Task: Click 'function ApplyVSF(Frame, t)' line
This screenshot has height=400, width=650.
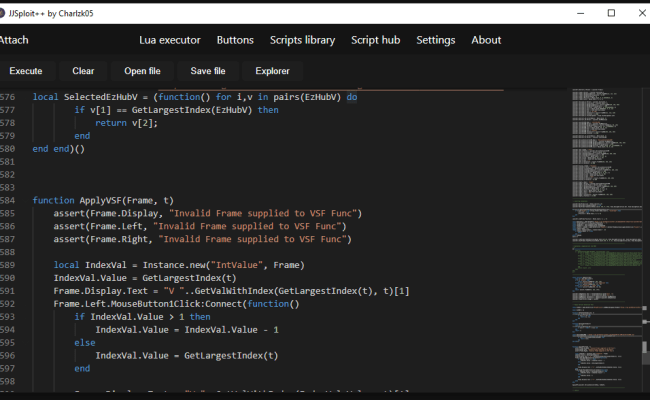Action: click(x=103, y=201)
